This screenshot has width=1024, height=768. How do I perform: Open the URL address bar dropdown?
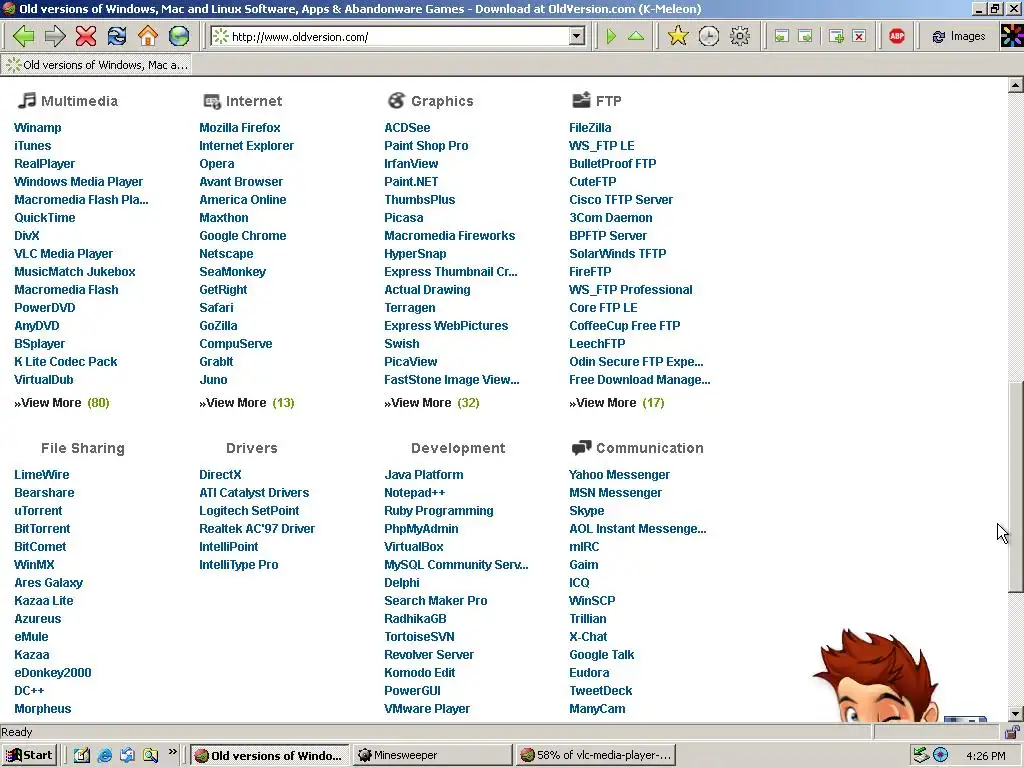pos(577,37)
